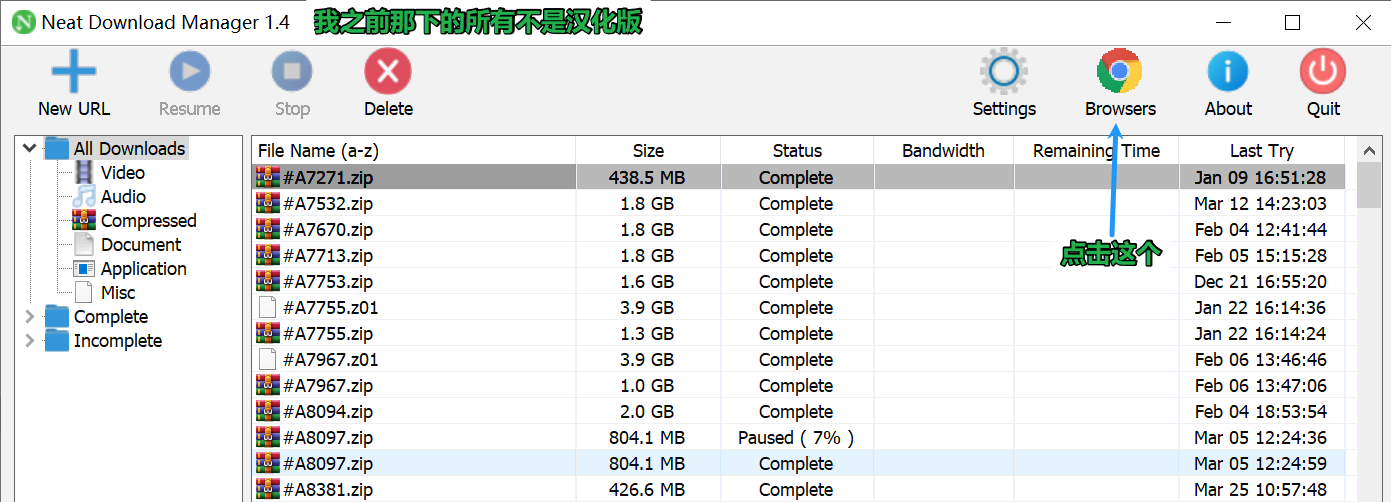Select the Complete folder in tree
Screen dimensions: 1391x502
click(110, 317)
